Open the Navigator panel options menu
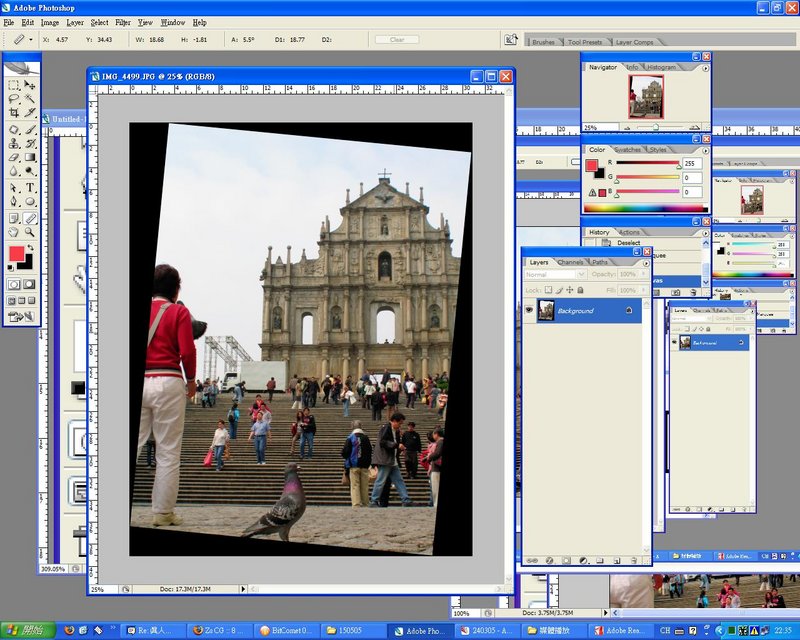Screen dimensions: 800x640 tap(705, 68)
